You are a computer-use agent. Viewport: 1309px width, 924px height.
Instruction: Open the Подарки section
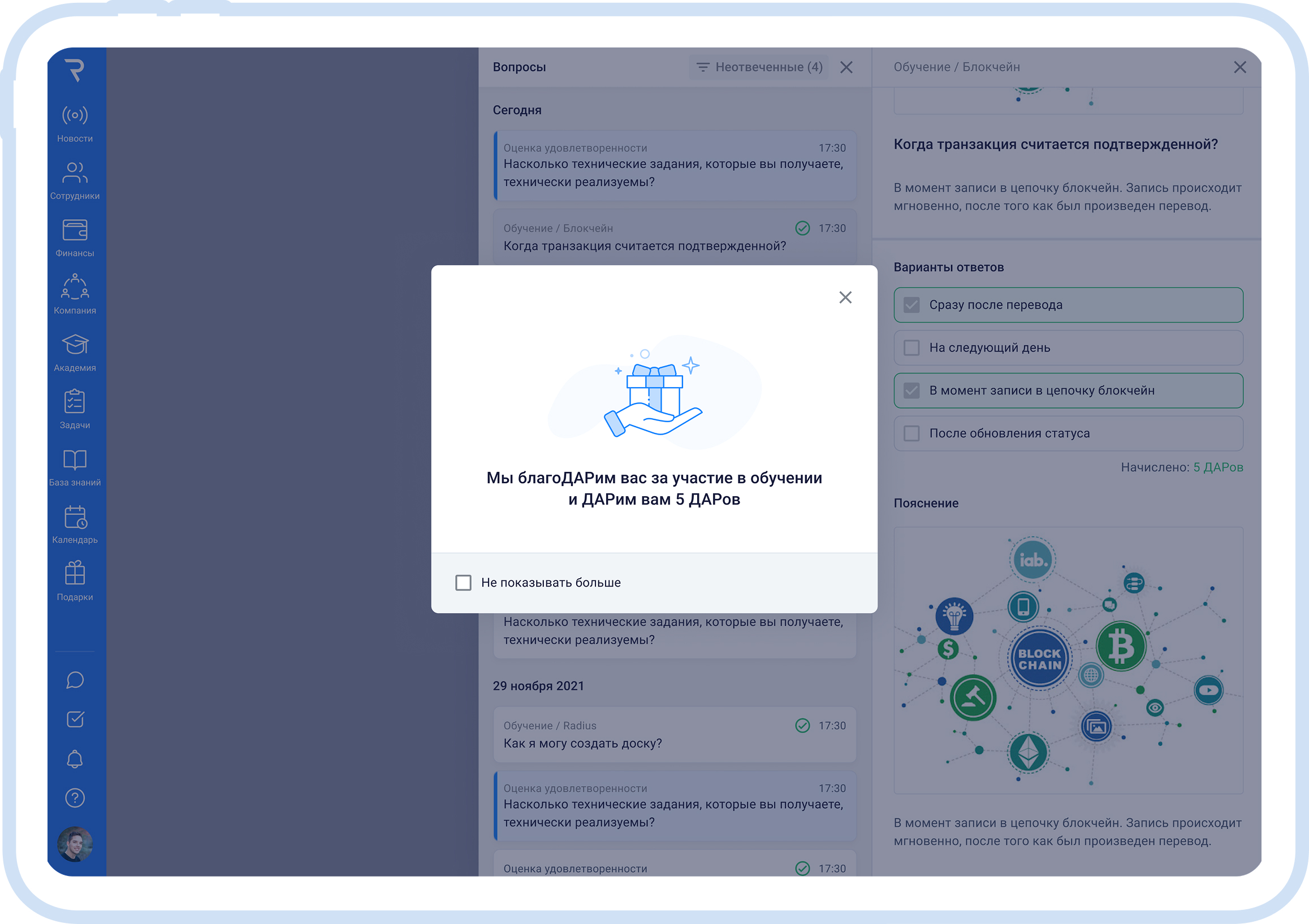(75, 582)
